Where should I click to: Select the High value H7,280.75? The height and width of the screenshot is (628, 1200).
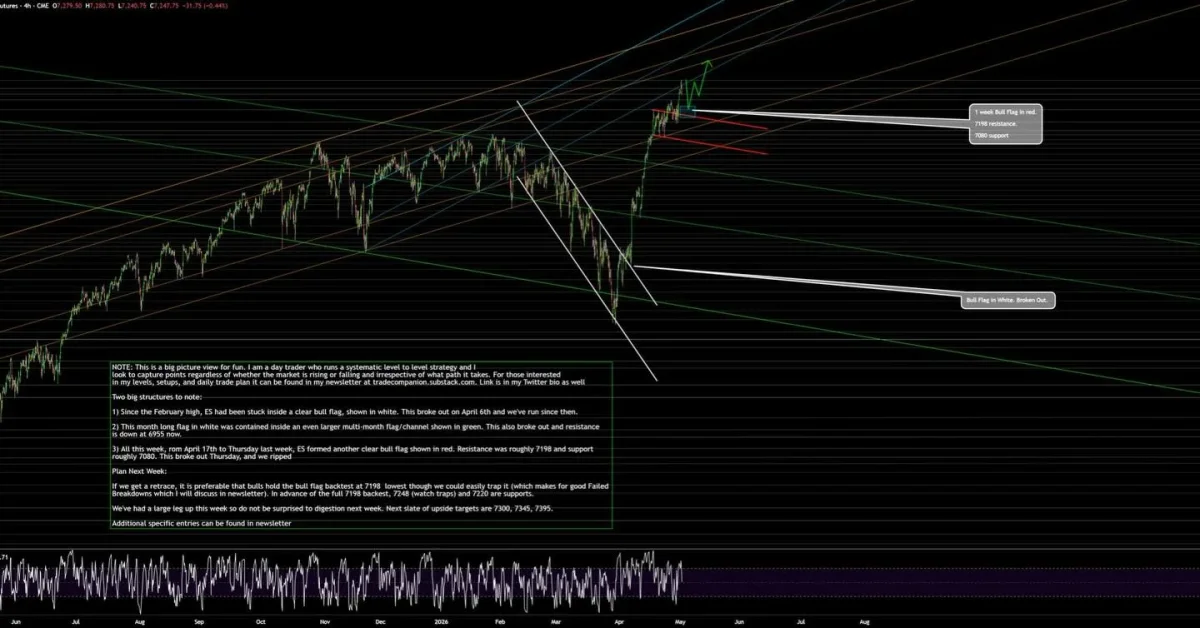[x=100, y=5]
